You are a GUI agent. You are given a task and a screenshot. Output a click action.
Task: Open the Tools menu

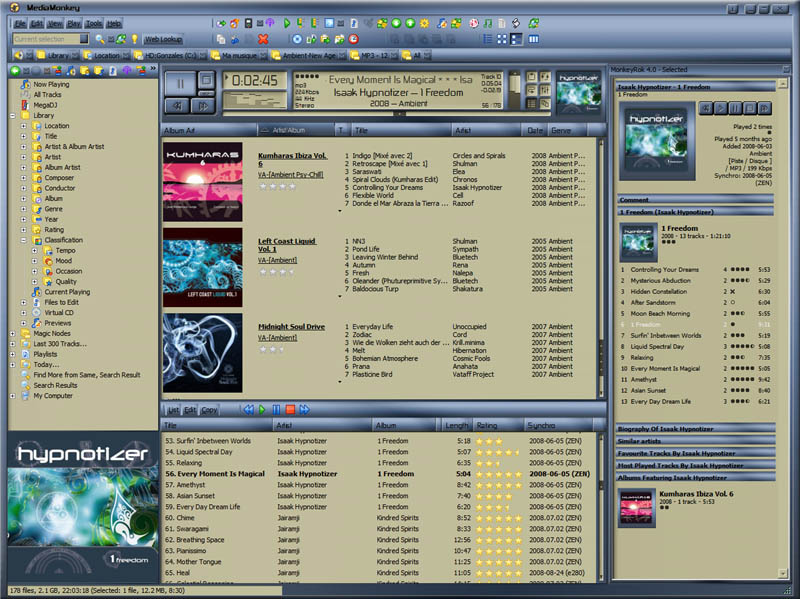93,23
